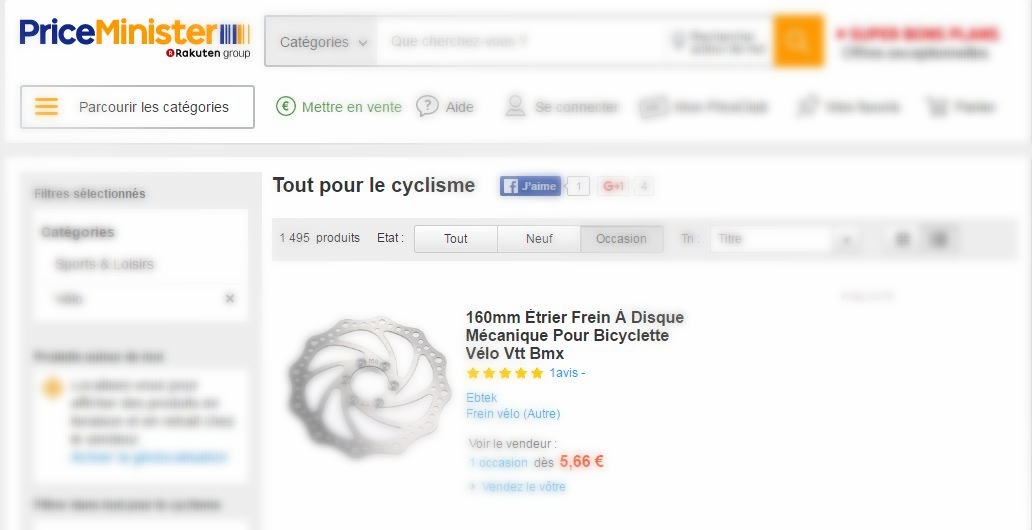Remove the Vélo category filter
1032x530 pixels.
[230, 299]
